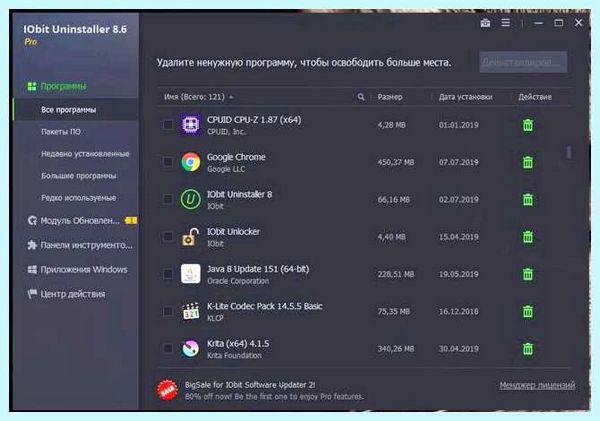Delete K-Lite Codec Pack via trash icon
The image size is (600, 421).
pyautogui.click(x=528, y=311)
